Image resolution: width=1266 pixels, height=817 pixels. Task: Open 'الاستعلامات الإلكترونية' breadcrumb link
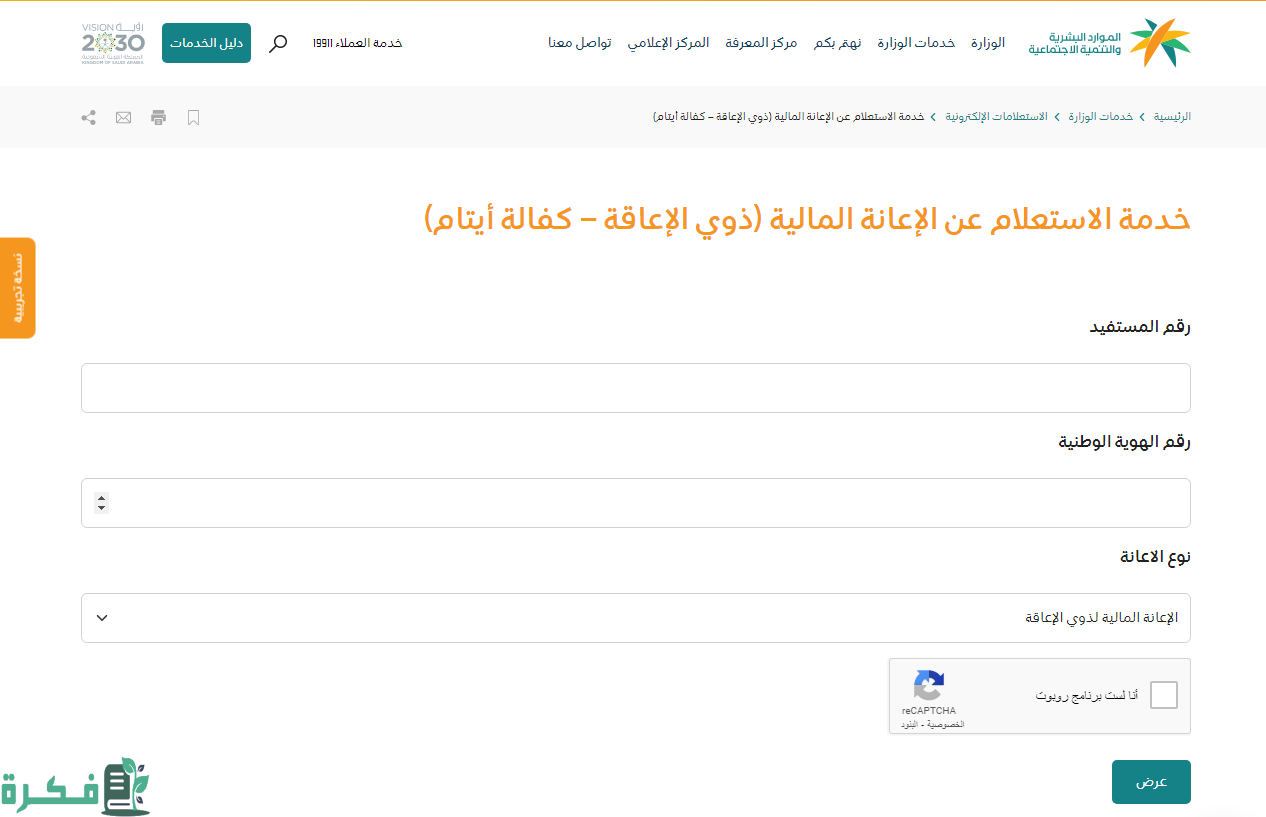[997, 117]
